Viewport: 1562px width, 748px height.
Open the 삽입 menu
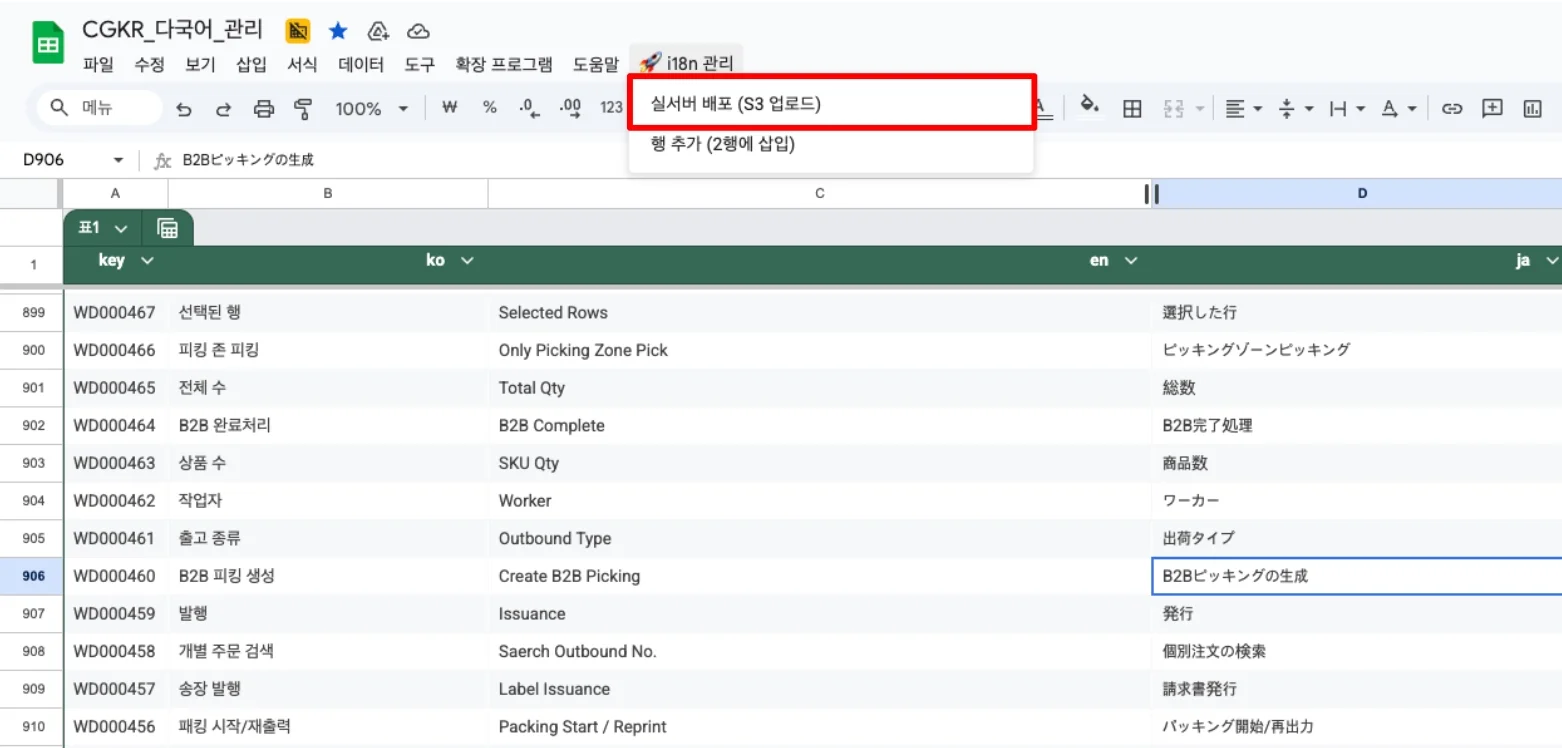251,64
